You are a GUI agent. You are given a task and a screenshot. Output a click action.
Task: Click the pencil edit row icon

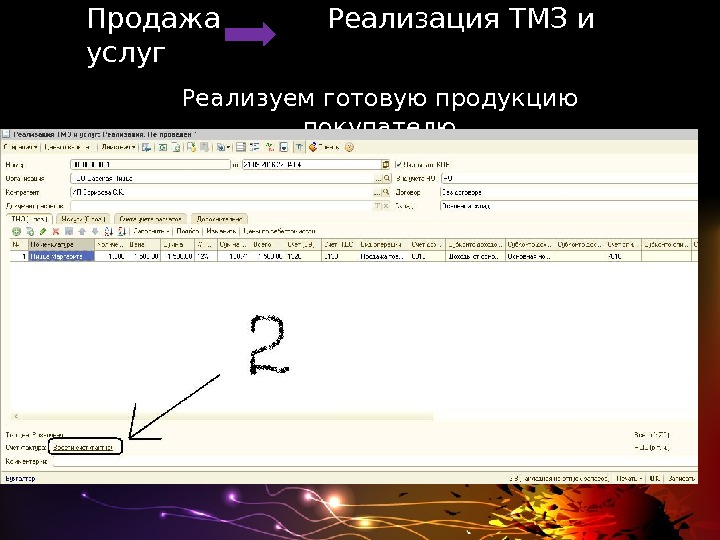tap(43, 231)
